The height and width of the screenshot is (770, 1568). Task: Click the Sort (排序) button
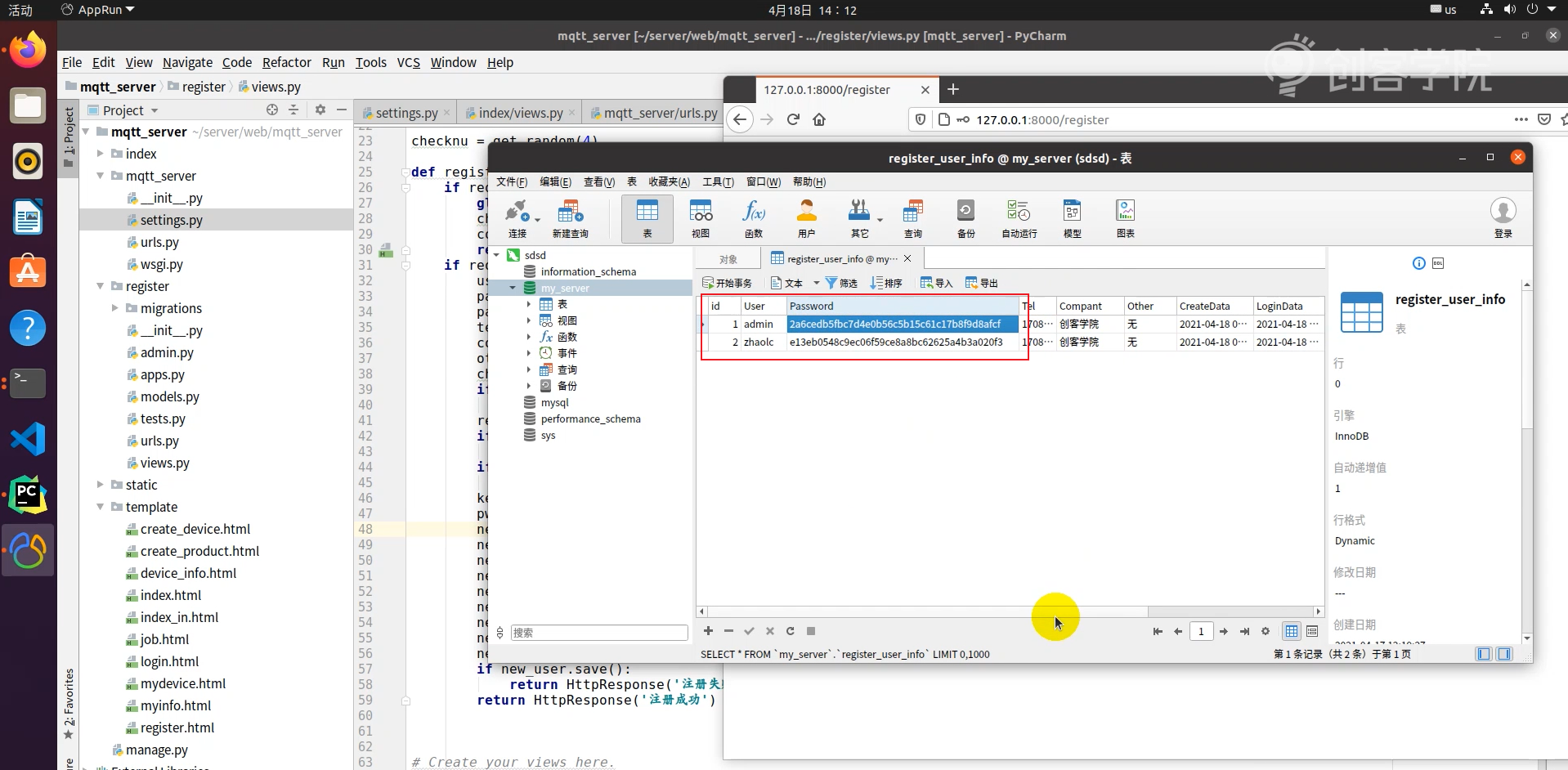click(886, 283)
